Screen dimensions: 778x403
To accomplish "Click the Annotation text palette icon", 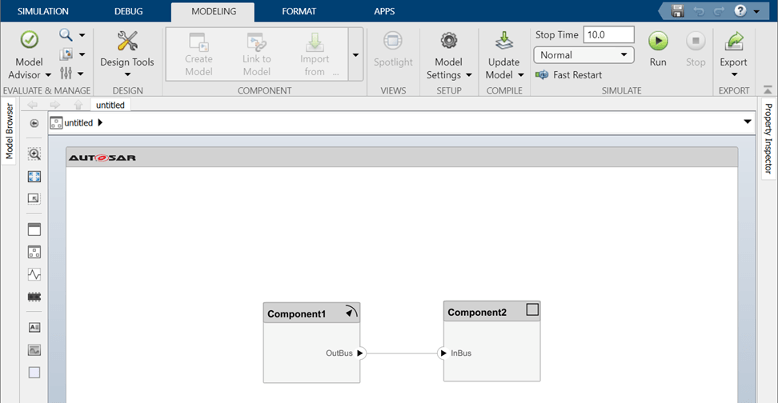I will click(x=34, y=328).
